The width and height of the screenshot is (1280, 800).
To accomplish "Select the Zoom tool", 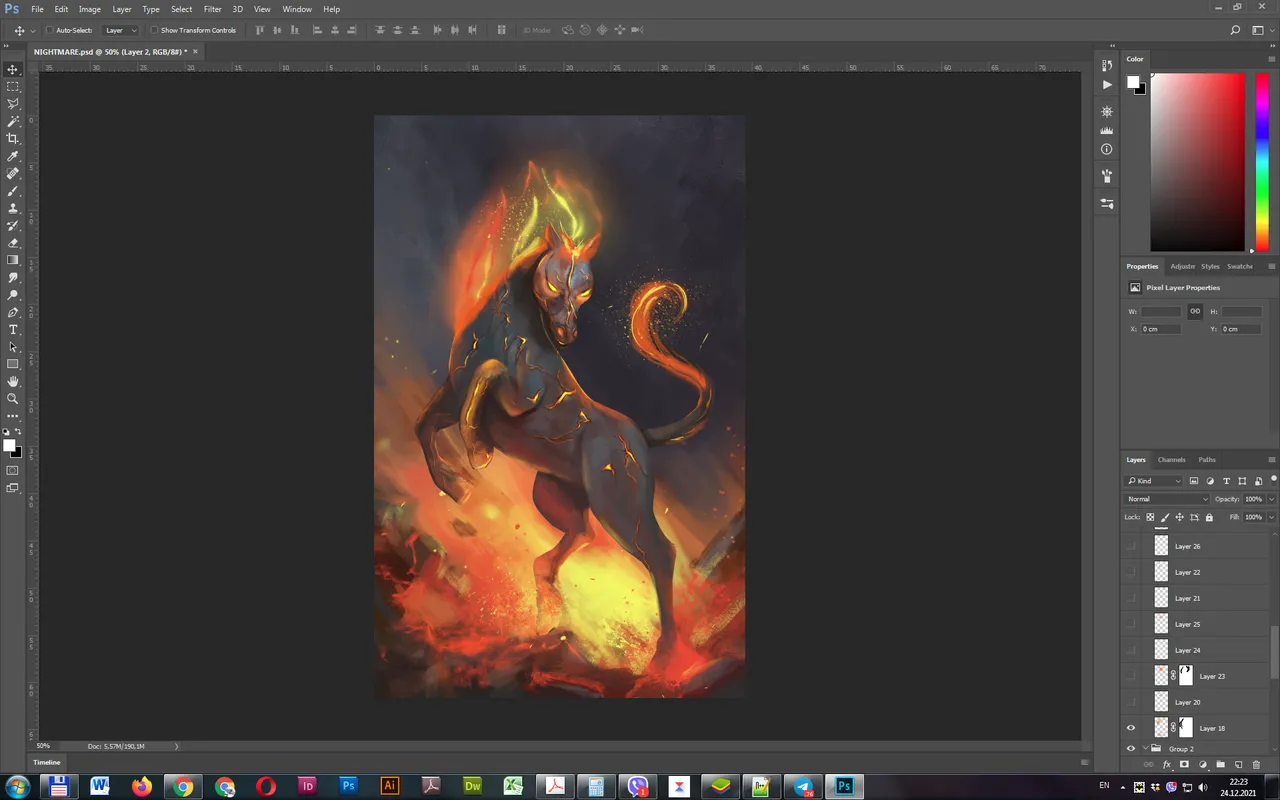I will (13, 399).
